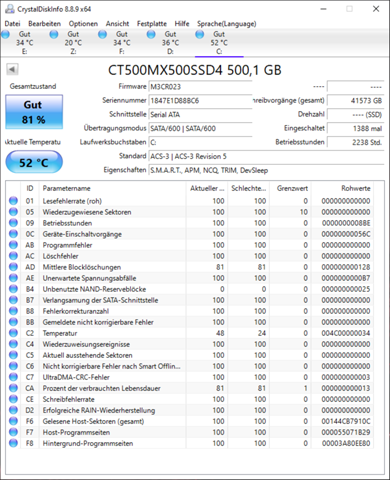This screenshot has height=480, width=390.
Task: Click threshold value 10 of Wiederzugewiesene Sektoren
Action: (303, 212)
